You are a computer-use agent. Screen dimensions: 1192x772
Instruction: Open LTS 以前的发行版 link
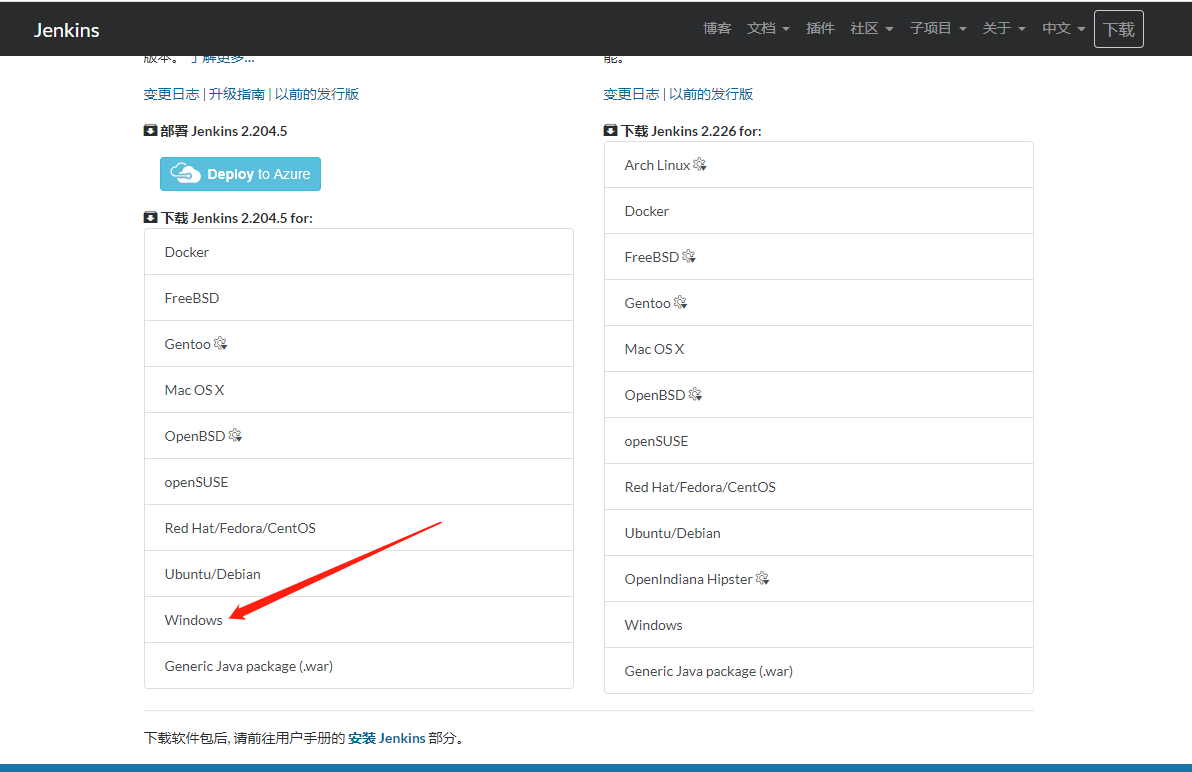[x=316, y=94]
